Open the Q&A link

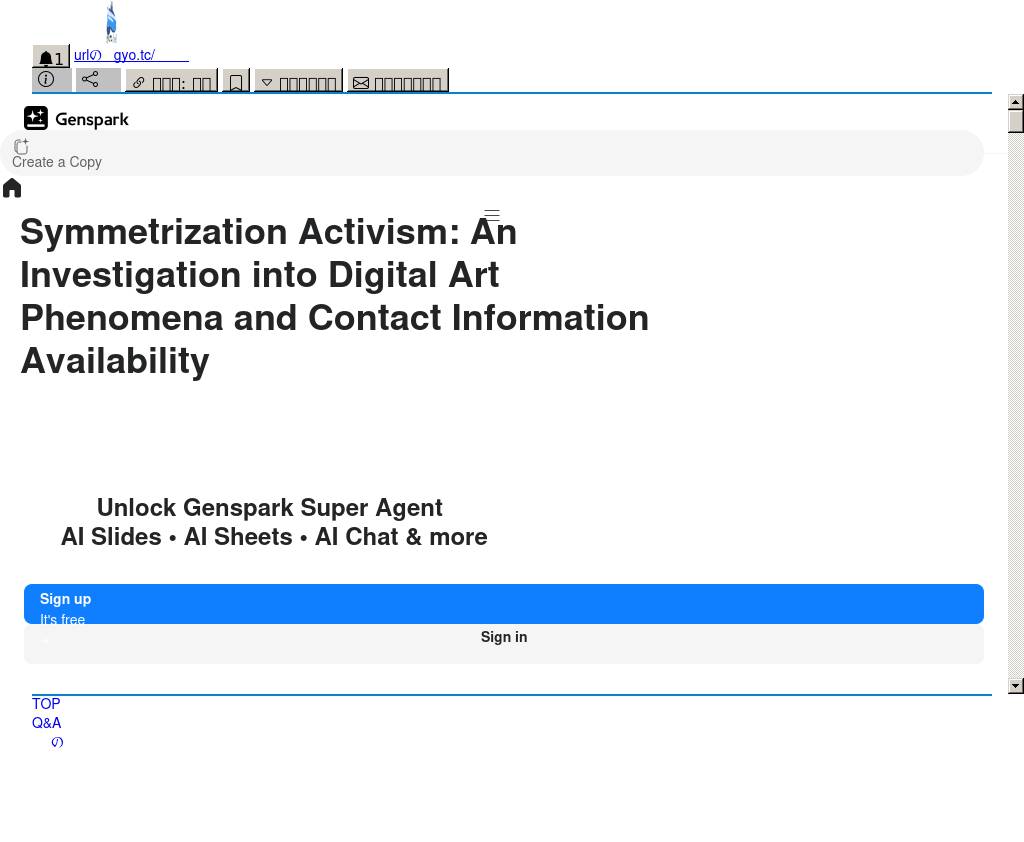tap(46, 723)
